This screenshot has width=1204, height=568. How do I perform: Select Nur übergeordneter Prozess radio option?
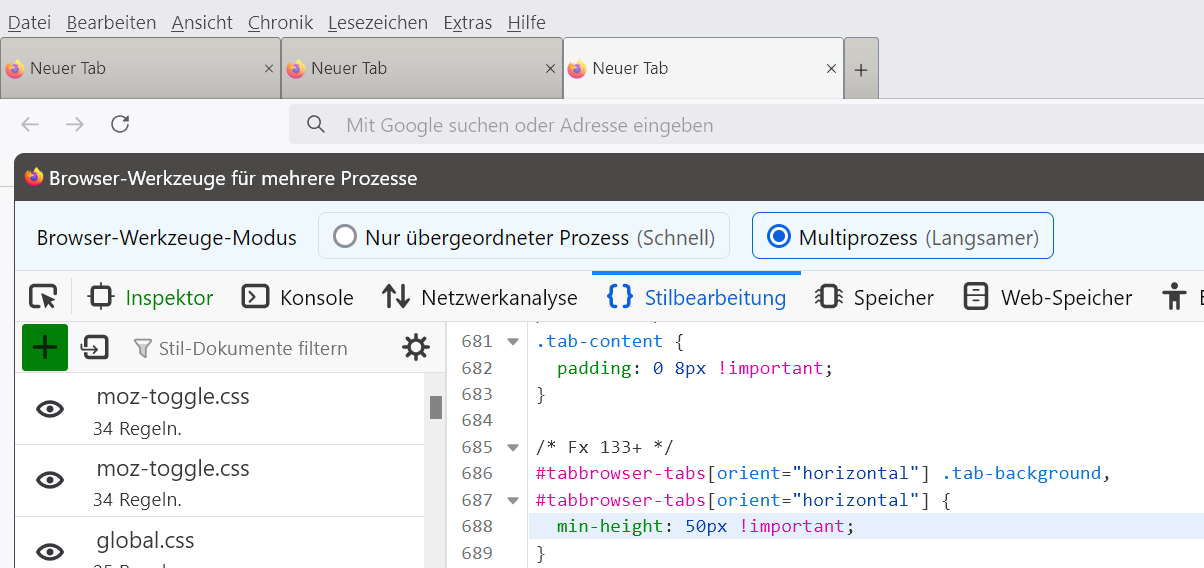pyautogui.click(x=345, y=237)
